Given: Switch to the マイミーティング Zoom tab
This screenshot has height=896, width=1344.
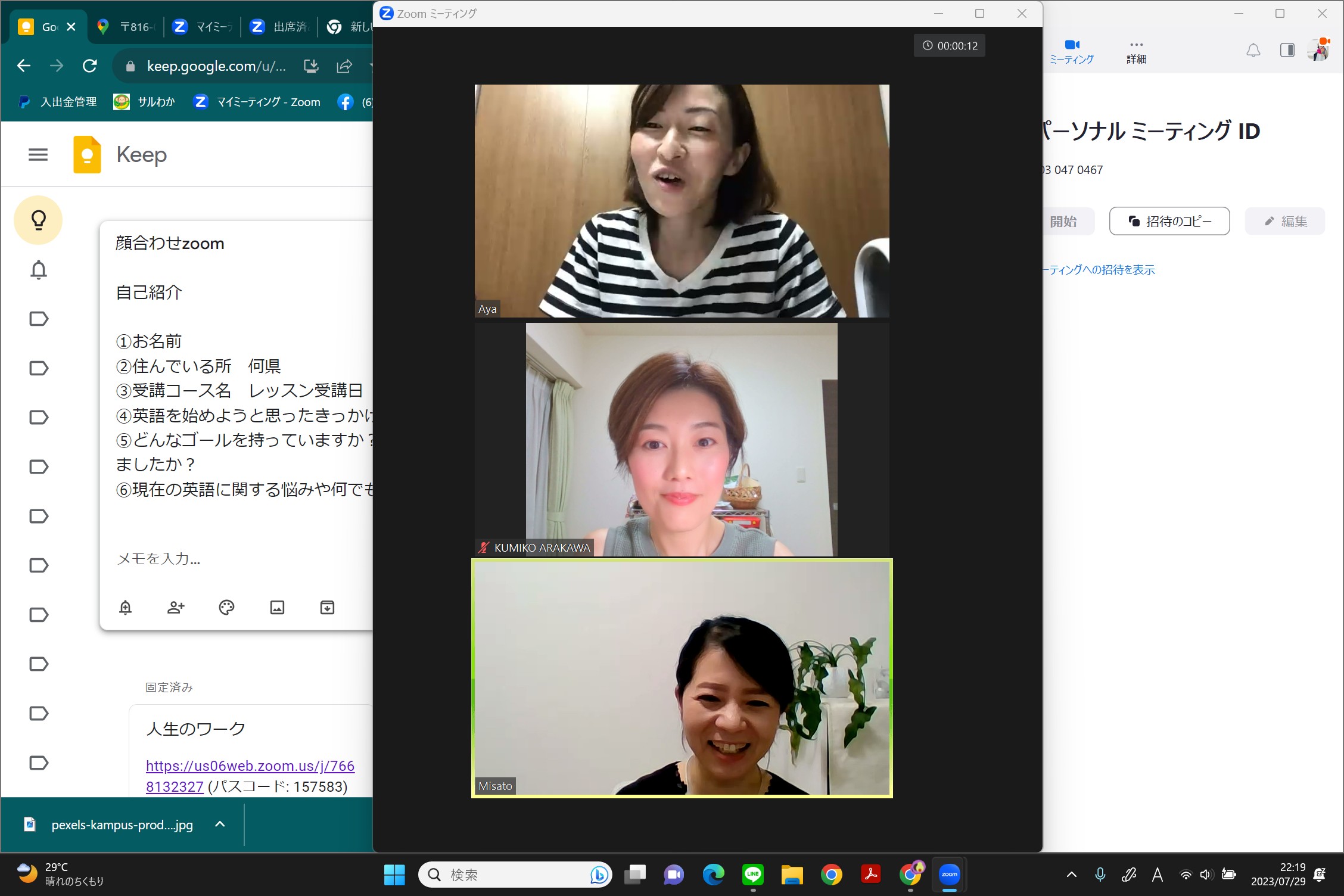Looking at the screenshot, I should (x=203, y=27).
